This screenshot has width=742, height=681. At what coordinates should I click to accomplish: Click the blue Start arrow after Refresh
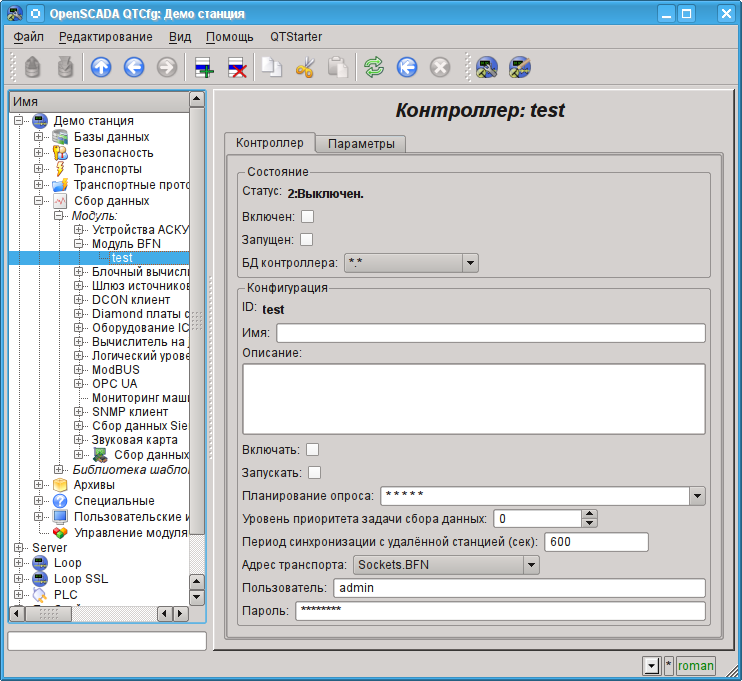coord(406,67)
